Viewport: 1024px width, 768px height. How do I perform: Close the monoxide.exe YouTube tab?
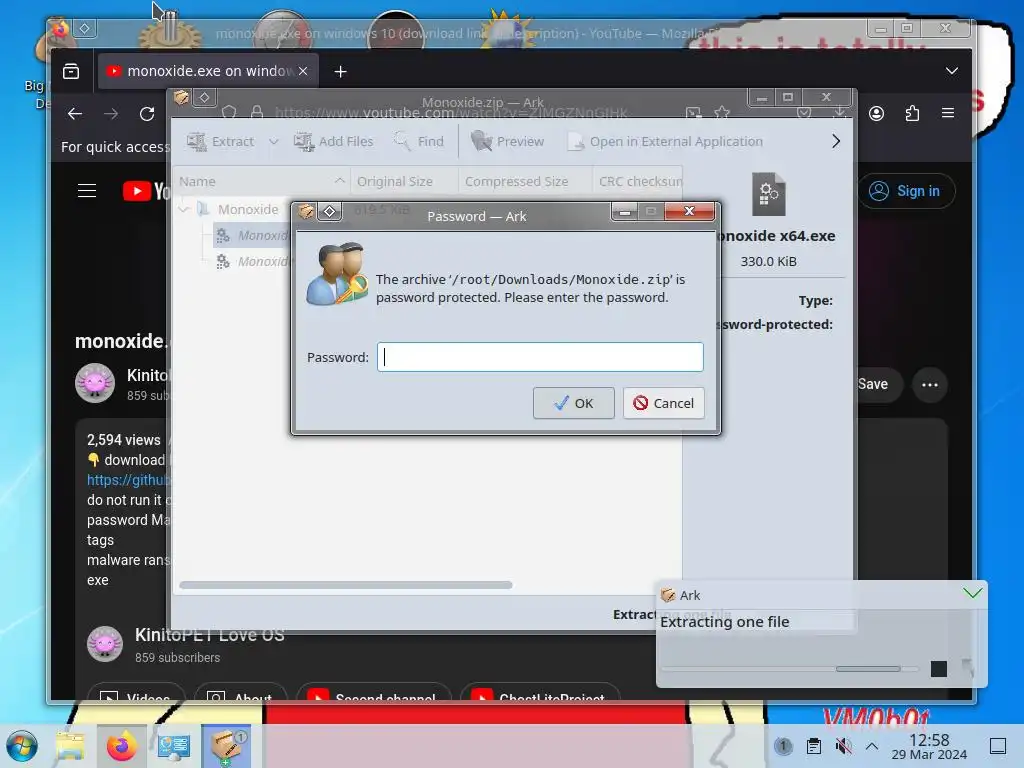303,71
